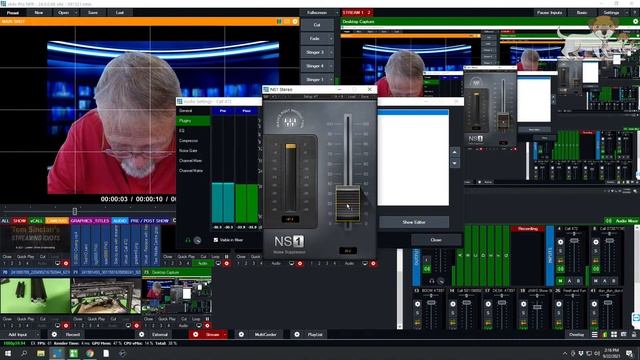
Task: Switch to GRAPHICS_TITLES category tab
Action: tap(90, 220)
